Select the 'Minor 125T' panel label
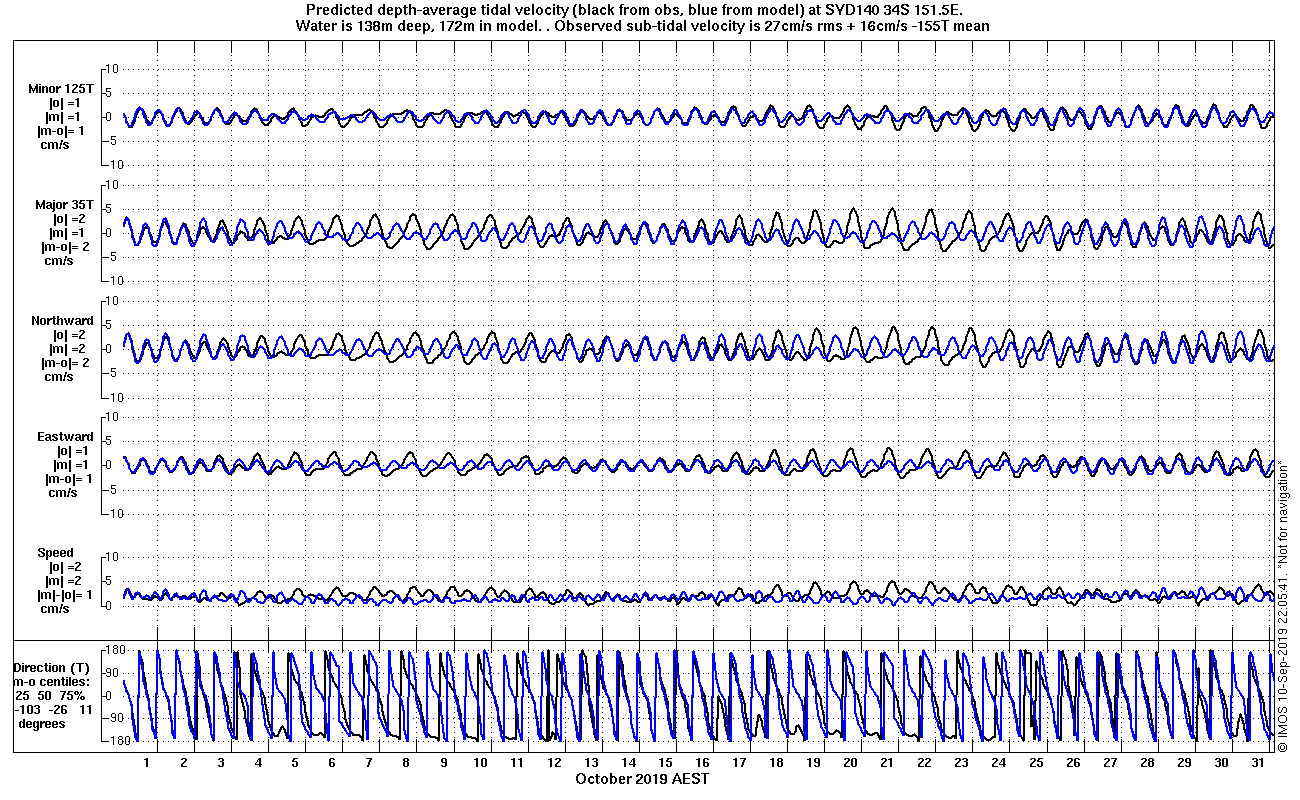This screenshot has height=800, width=1300. click(x=62, y=90)
